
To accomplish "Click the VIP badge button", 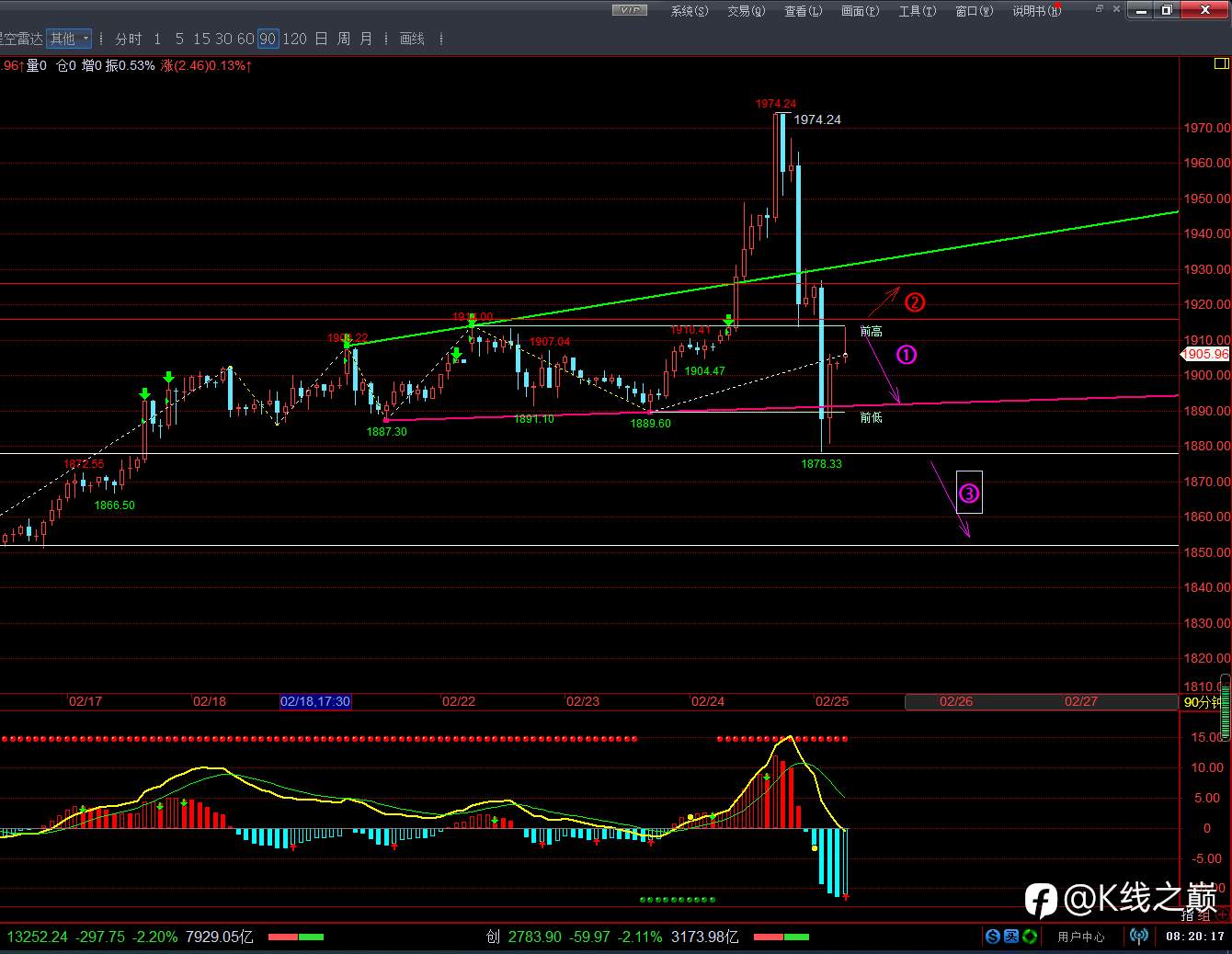I will pyautogui.click(x=630, y=10).
